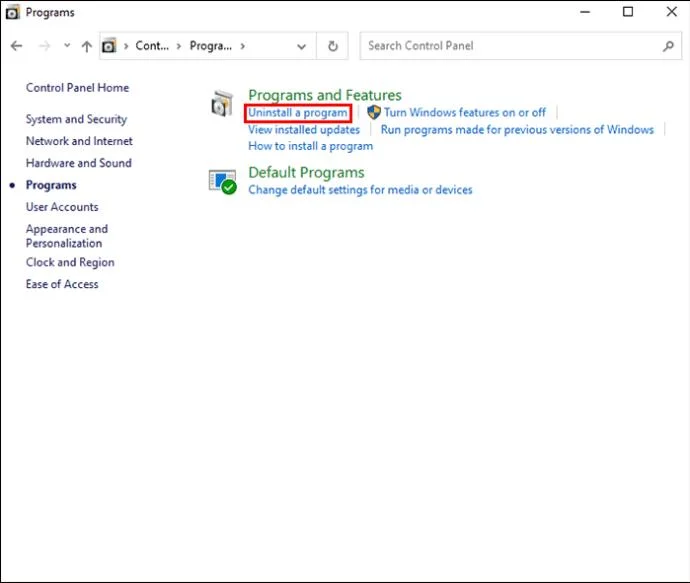
Task: Minimize the Programs window
Action: [585, 12]
